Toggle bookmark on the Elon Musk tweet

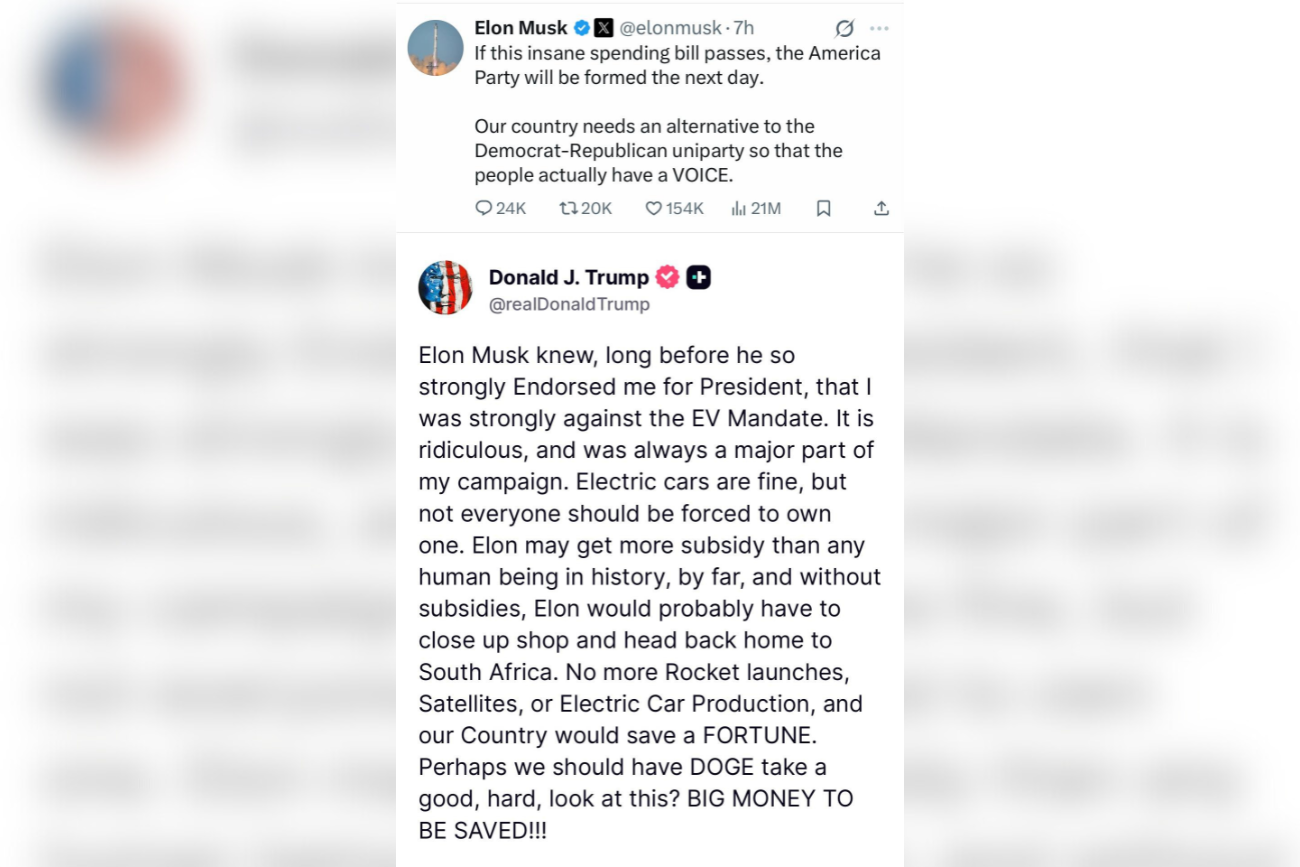[824, 208]
